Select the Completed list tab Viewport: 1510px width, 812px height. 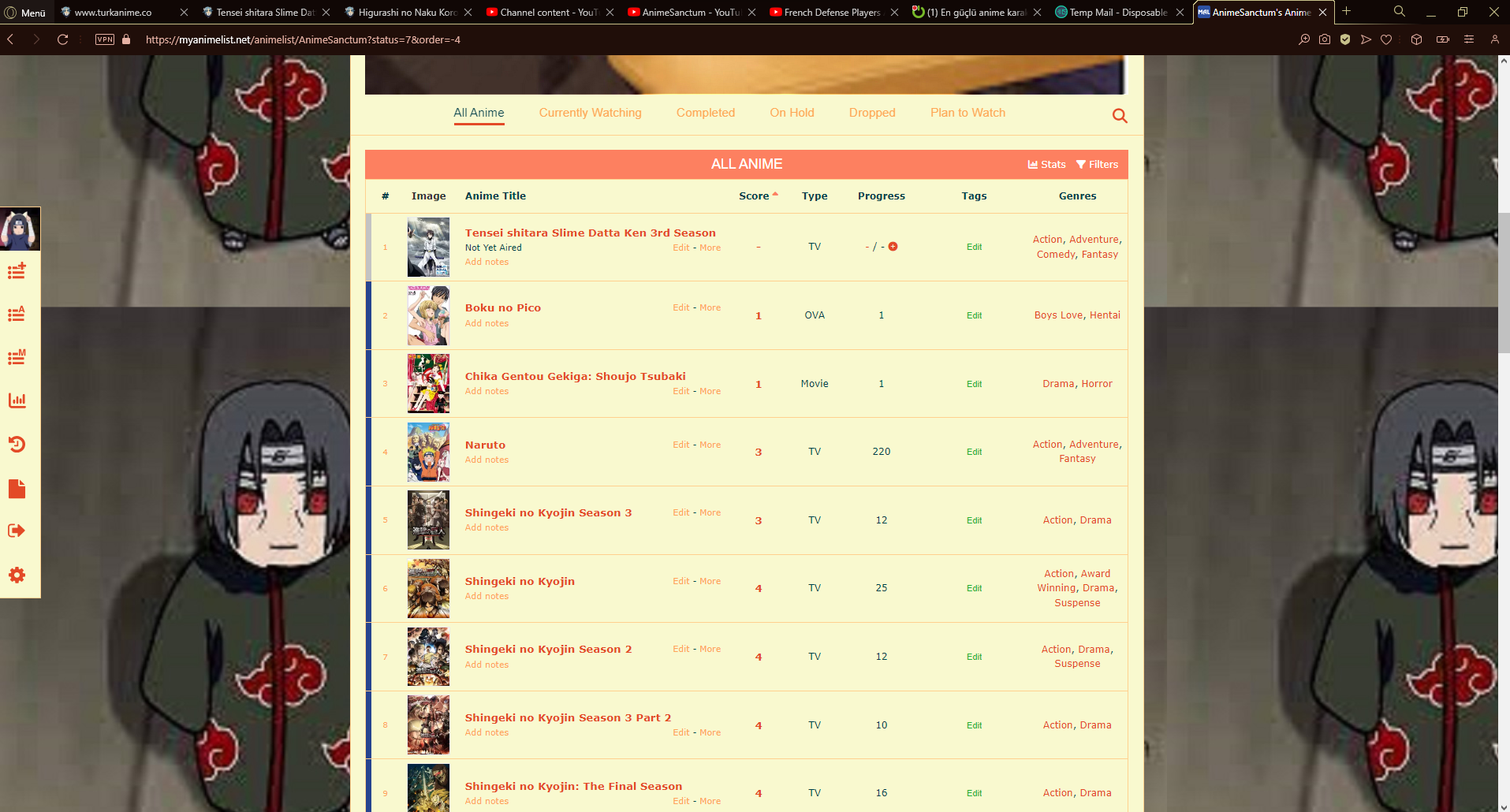(x=706, y=113)
